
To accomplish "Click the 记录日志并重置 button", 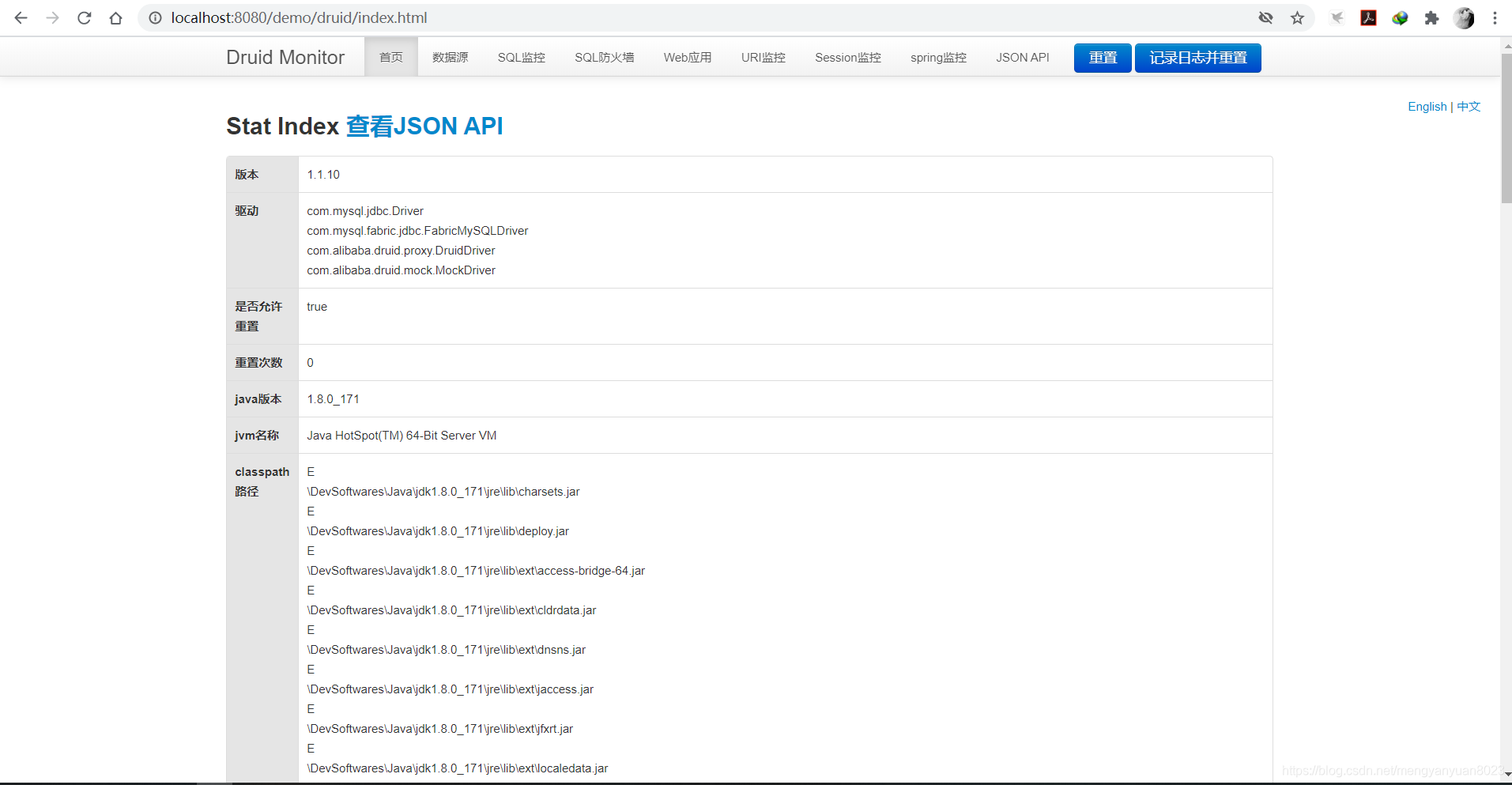I will pos(1198,58).
